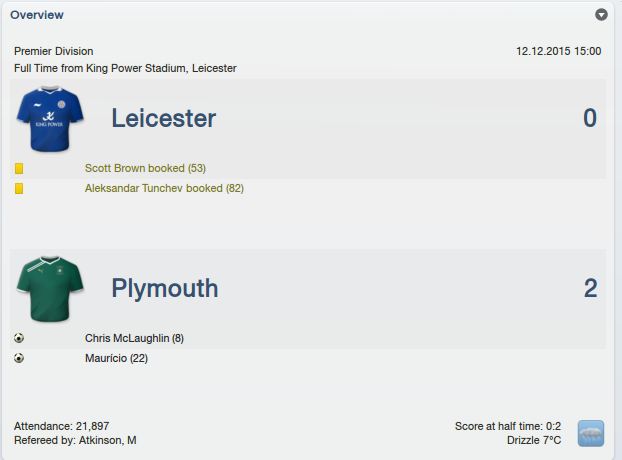
Task: View Aleksandar Tunchev booked event
Action: click(x=164, y=188)
